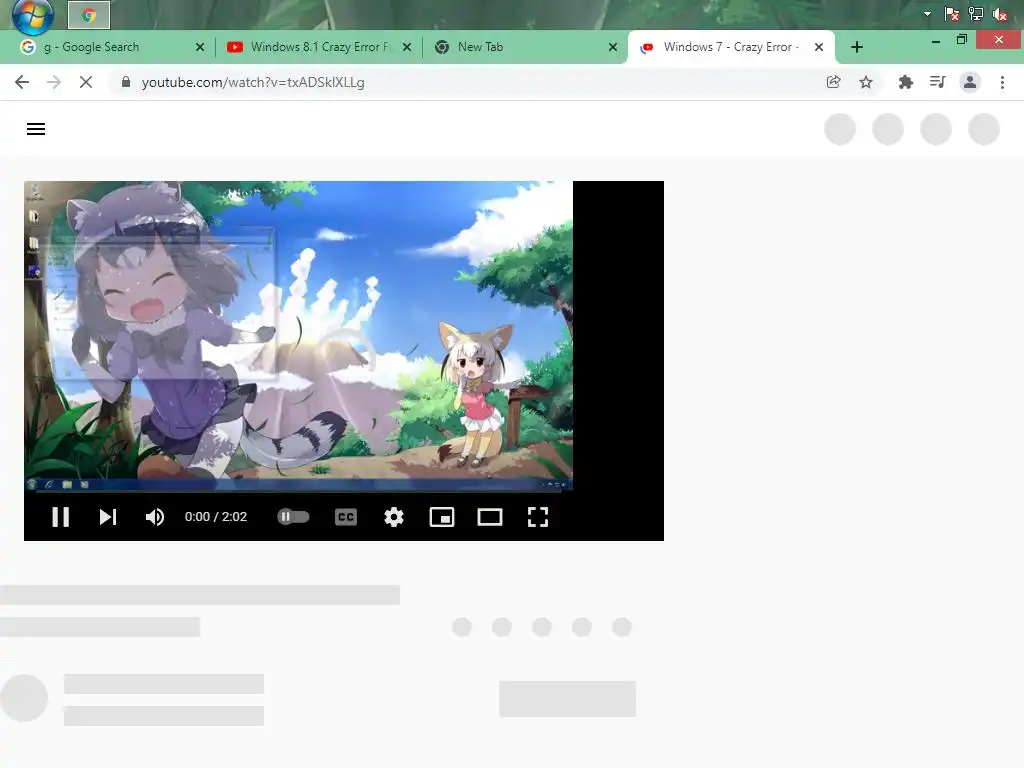Open the Chrome profile avatar
This screenshot has width=1024, height=768.
click(970, 82)
